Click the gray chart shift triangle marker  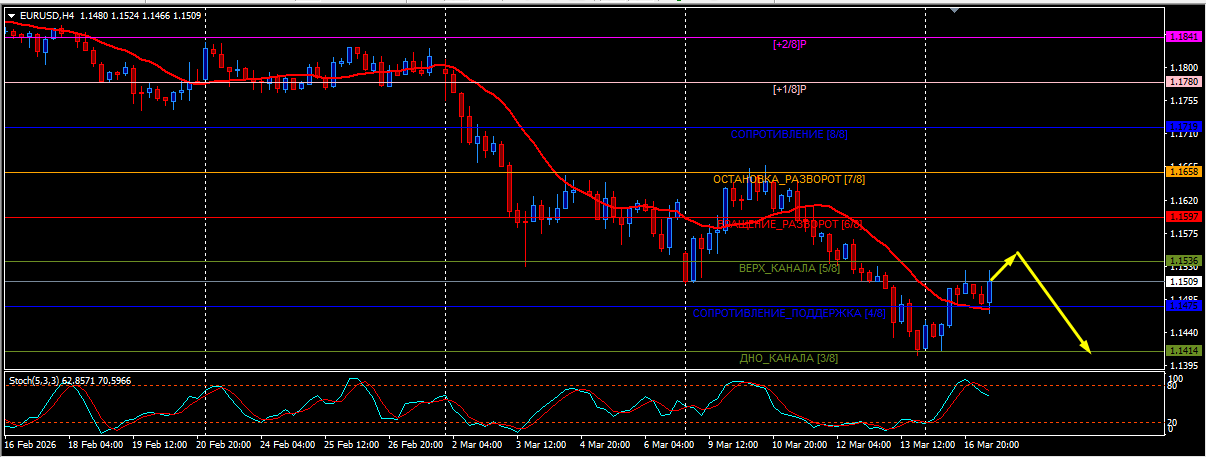(955, 9)
